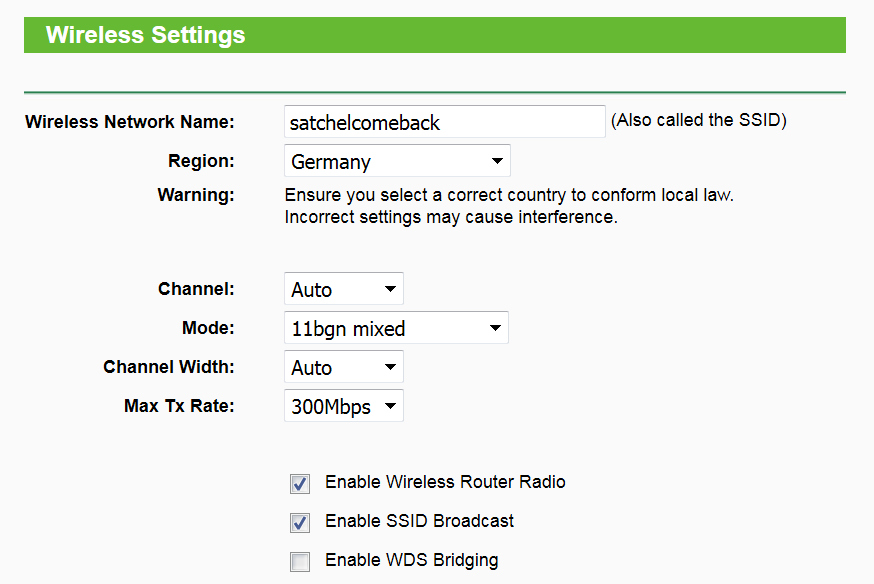Click the "Channel Width:" field label
The height and width of the screenshot is (584, 874).
click(169, 367)
